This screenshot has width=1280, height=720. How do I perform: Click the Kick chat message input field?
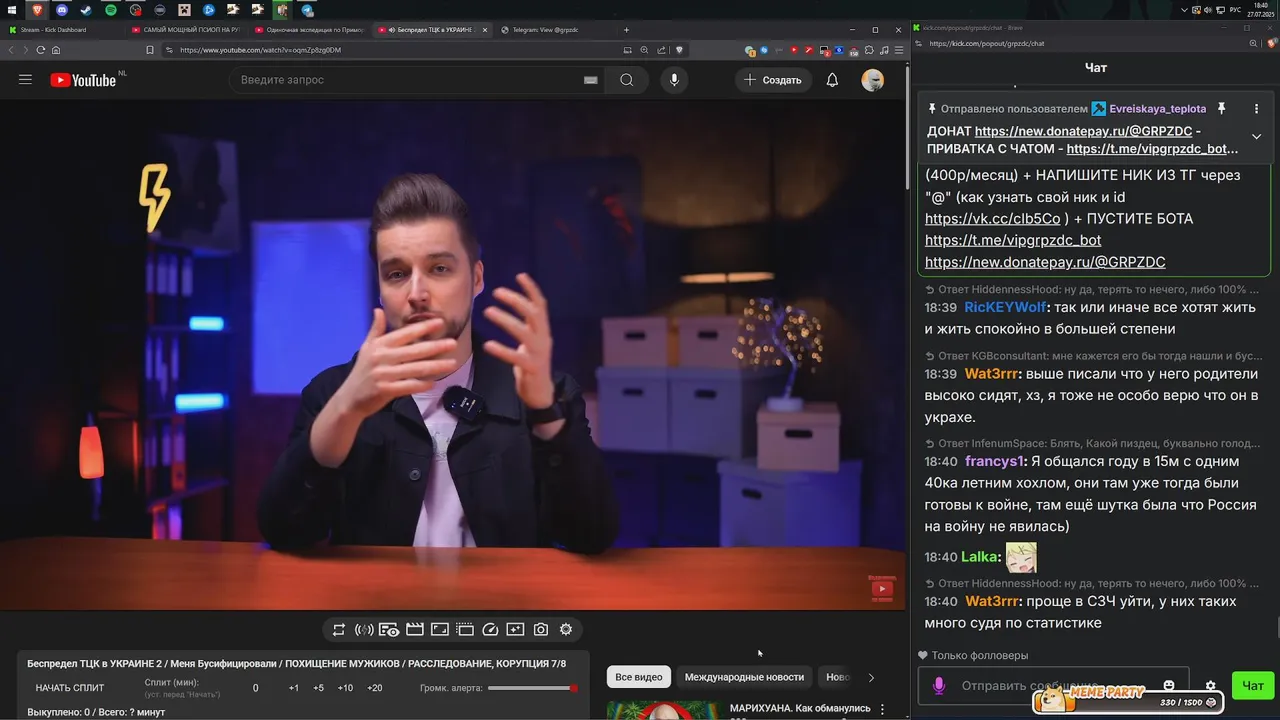click(1053, 686)
